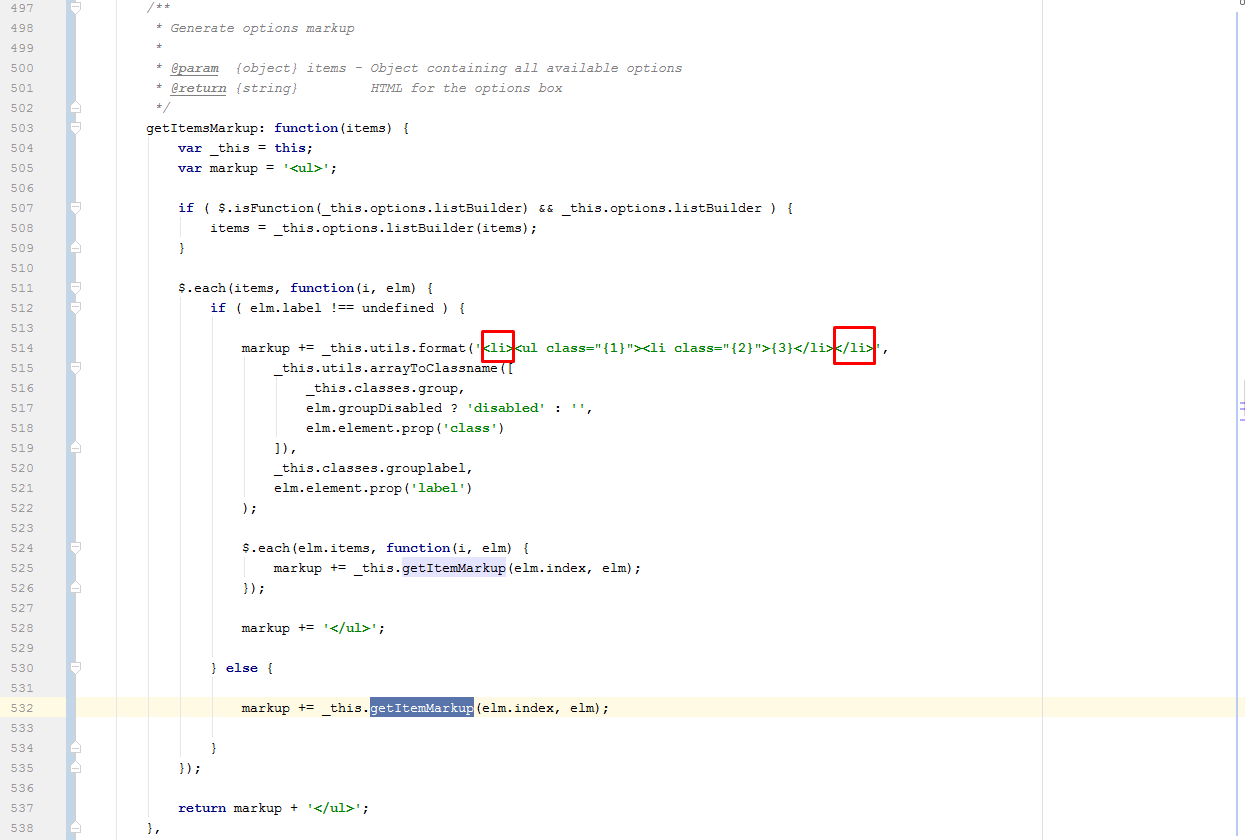Click the blue occurrence markers on the right stripe
The image size is (1245, 840).
1240,408
